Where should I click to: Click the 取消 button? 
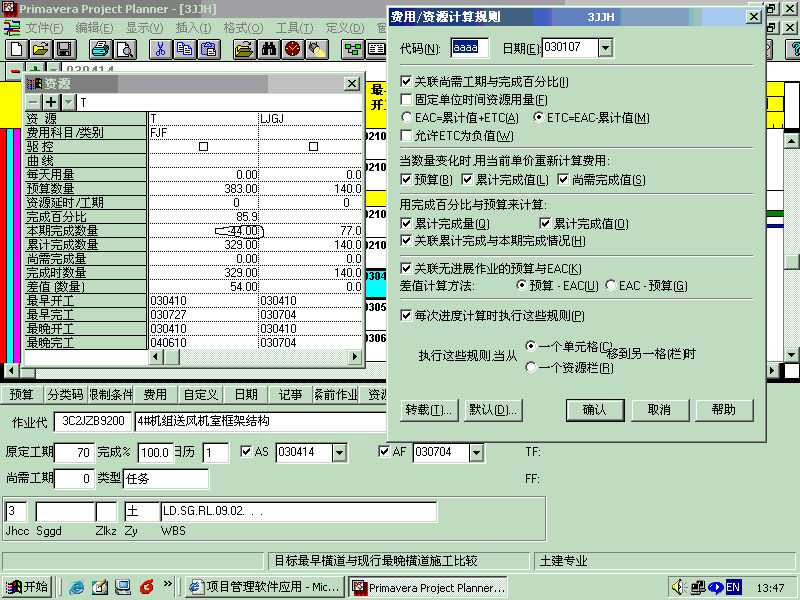tap(659, 410)
